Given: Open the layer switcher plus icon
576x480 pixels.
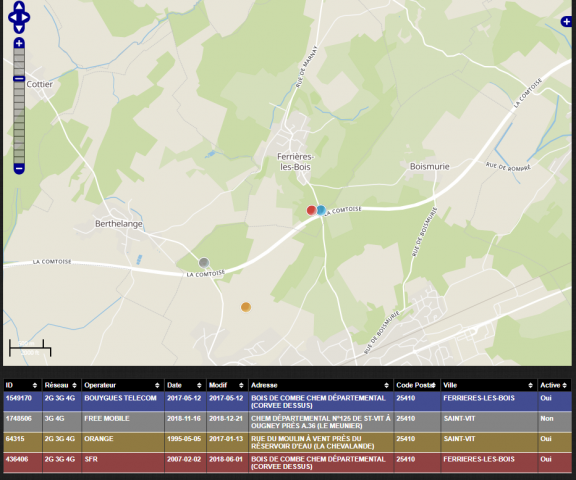Looking at the screenshot, I should [x=566, y=22].
